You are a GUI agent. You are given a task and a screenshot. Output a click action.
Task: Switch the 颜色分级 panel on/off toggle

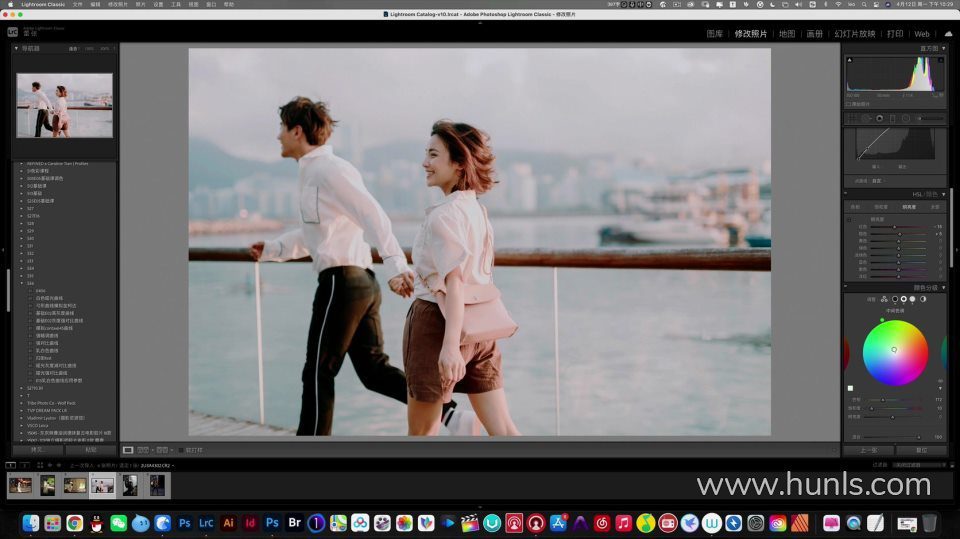846,287
